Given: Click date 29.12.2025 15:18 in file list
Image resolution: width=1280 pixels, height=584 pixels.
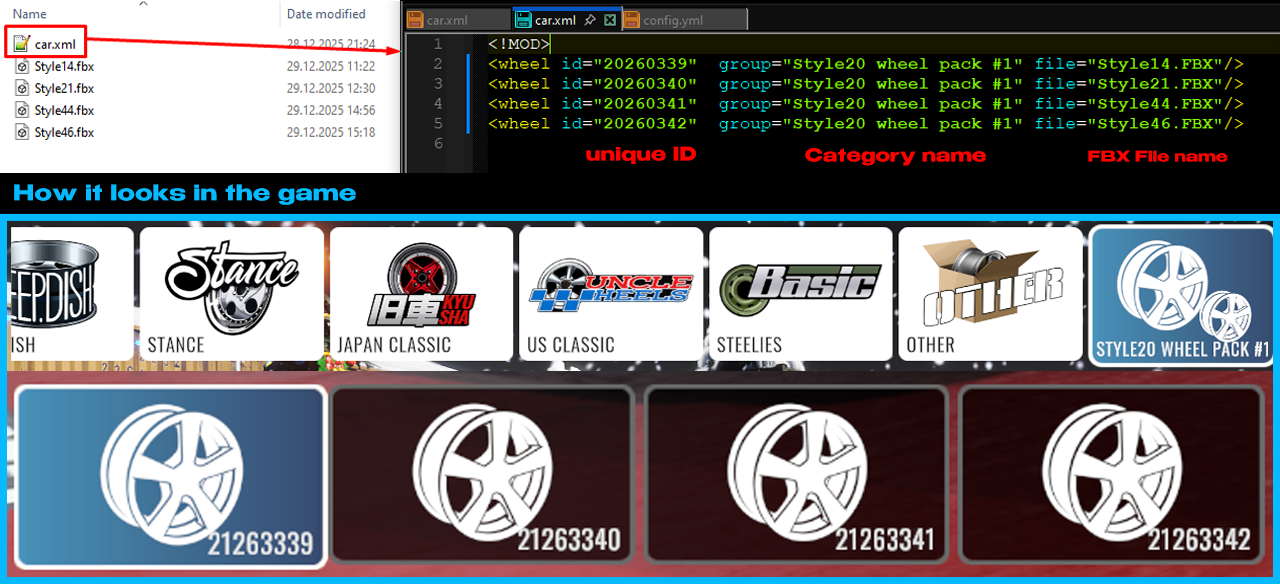Looking at the screenshot, I should (331, 132).
